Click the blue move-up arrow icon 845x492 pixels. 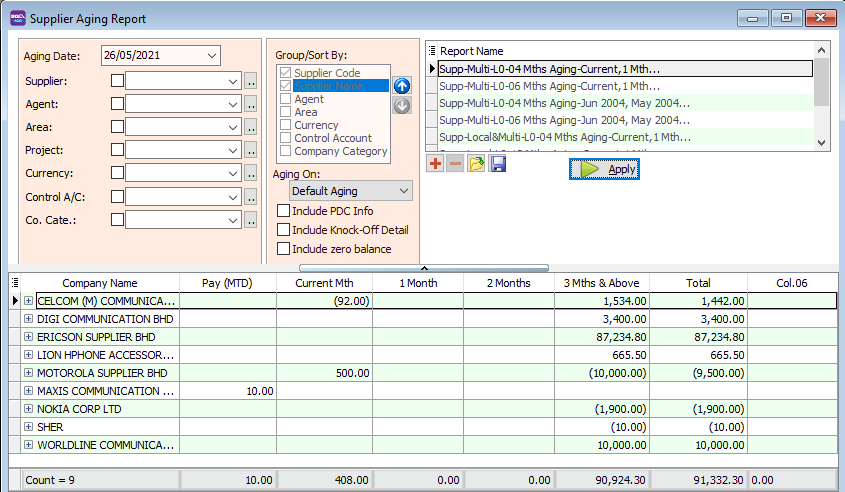coord(402,86)
